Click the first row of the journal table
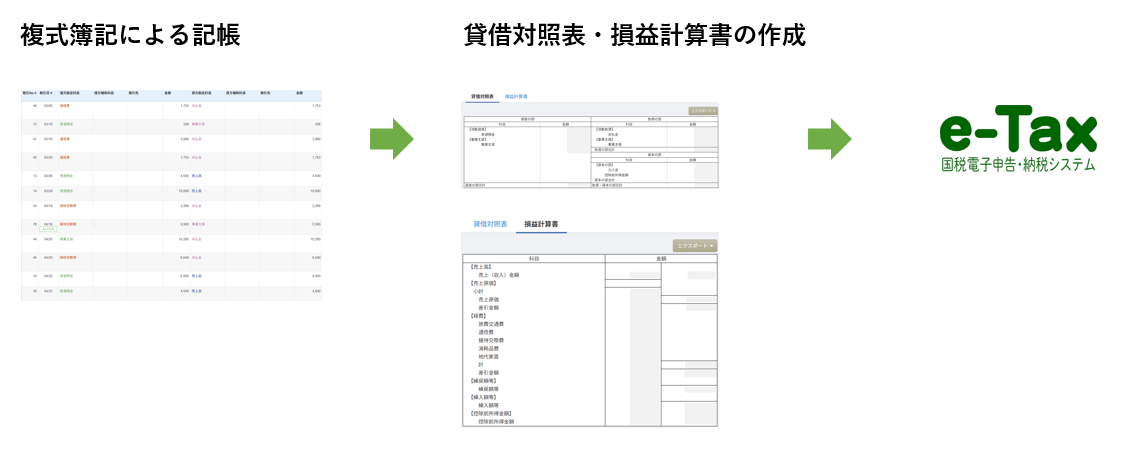The width and height of the screenshot is (1123, 454). click(x=171, y=105)
